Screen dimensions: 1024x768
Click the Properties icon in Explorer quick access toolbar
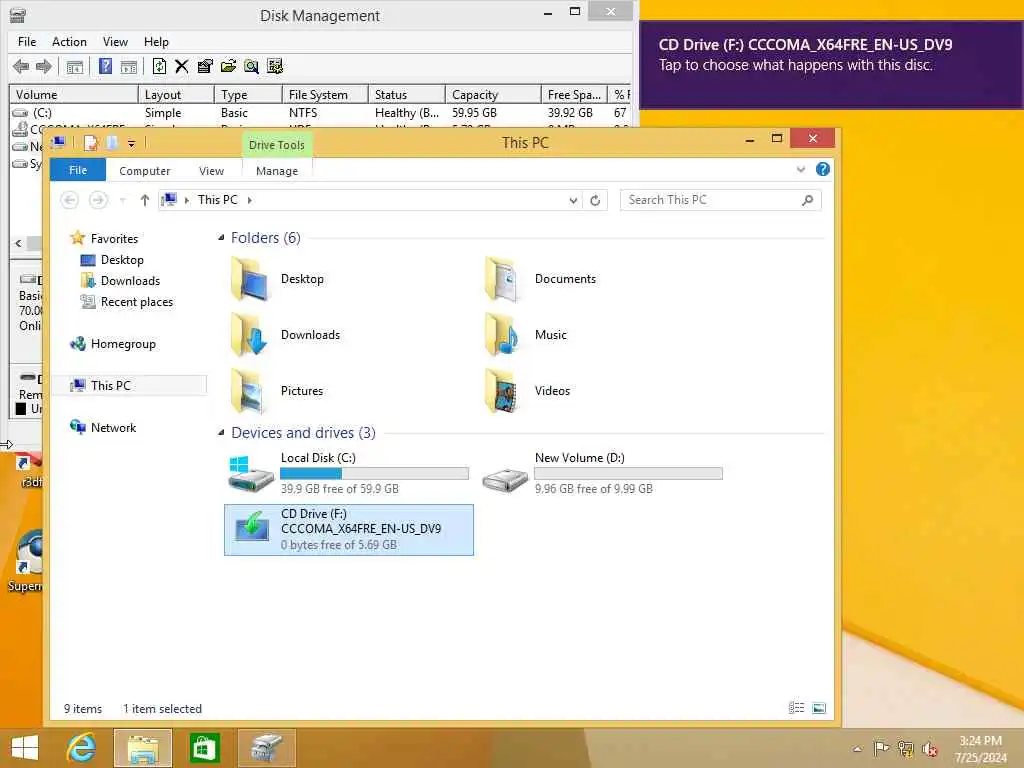[x=91, y=142]
